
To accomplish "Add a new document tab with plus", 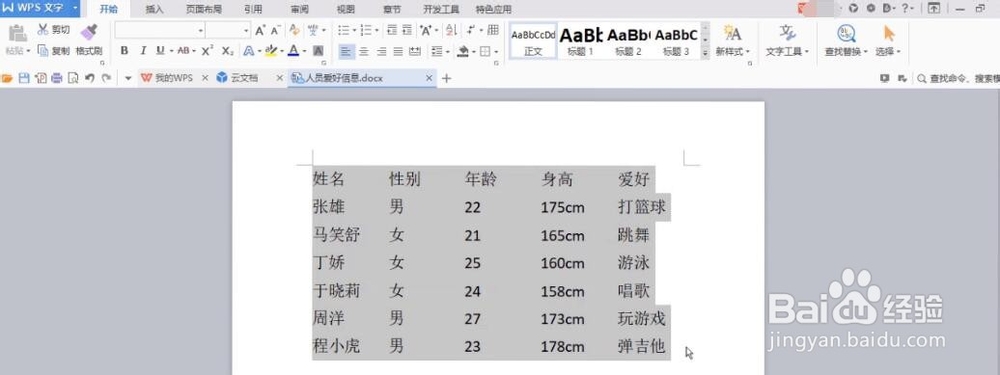I will [446, 78].
